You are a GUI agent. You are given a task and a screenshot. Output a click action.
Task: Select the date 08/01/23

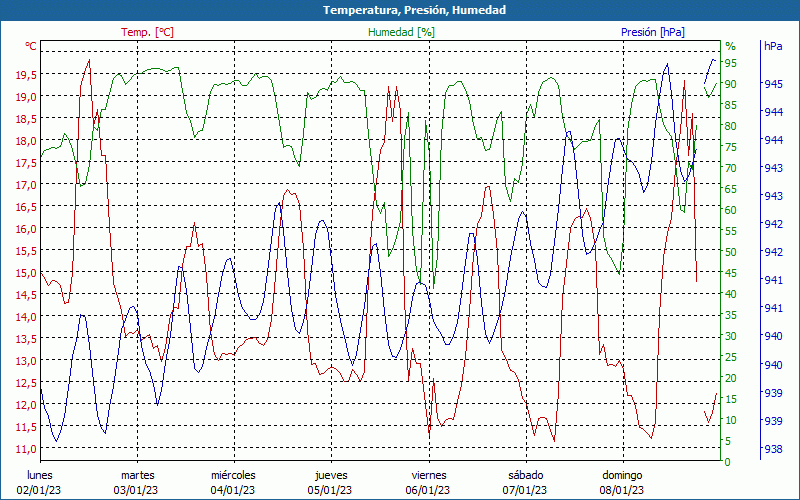coord(621,490)
